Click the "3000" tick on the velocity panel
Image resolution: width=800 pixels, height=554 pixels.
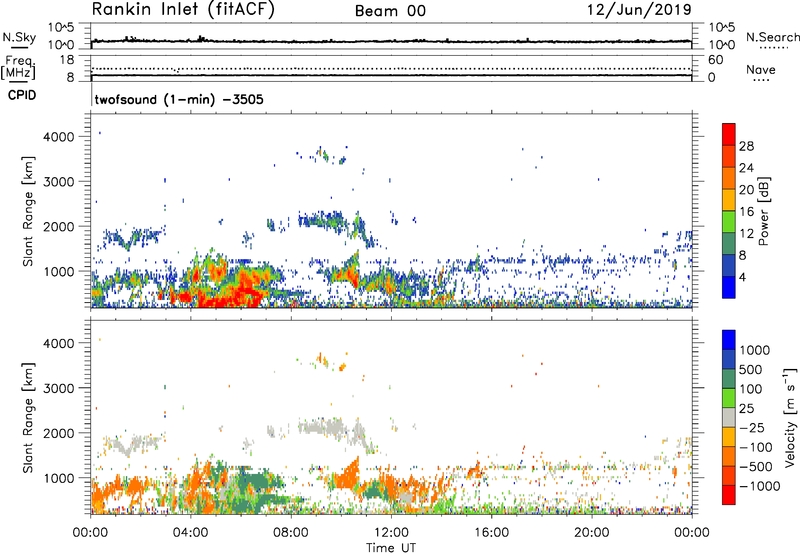click(59, 388)
